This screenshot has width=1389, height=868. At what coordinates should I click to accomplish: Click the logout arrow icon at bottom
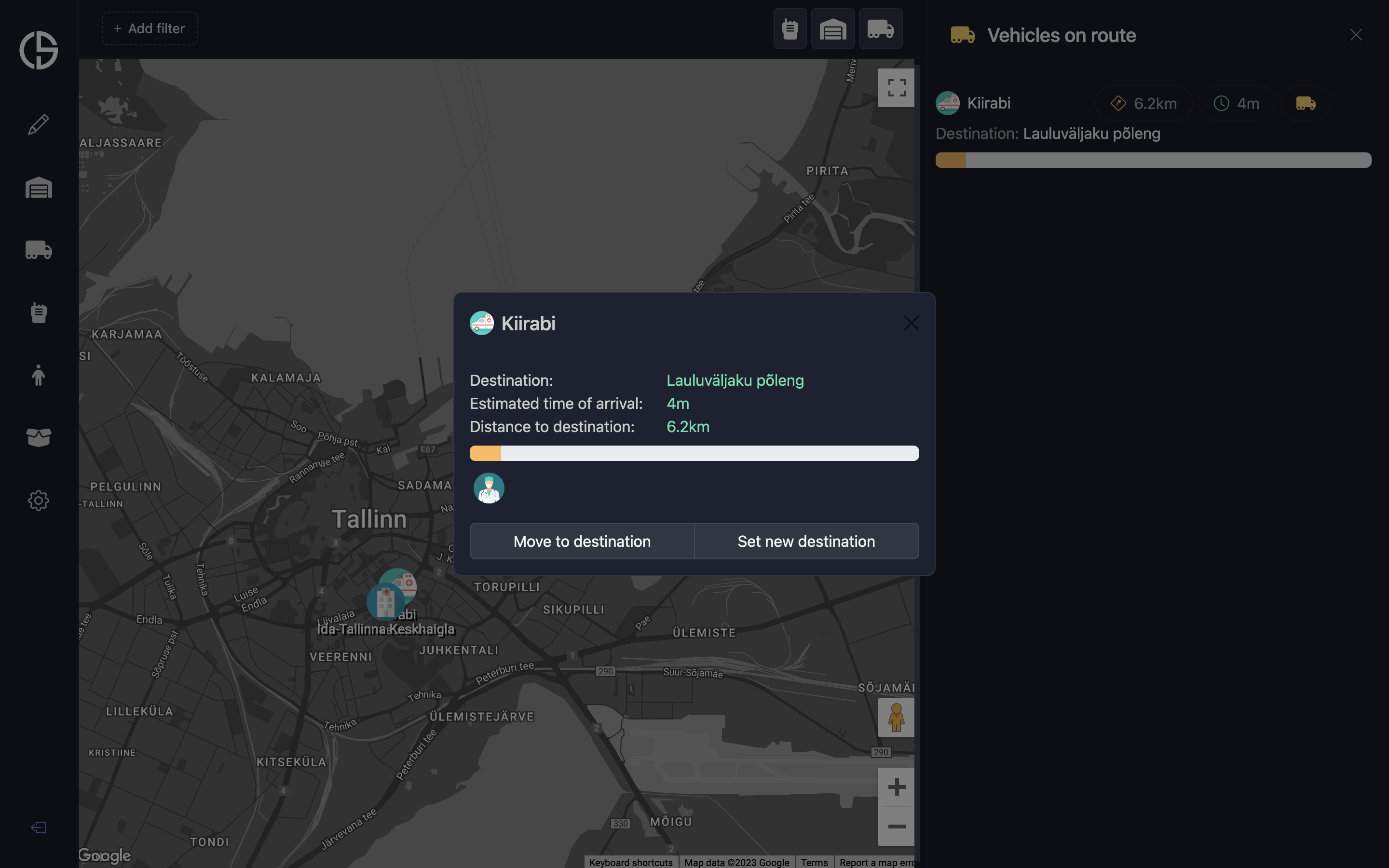[39, 827]
